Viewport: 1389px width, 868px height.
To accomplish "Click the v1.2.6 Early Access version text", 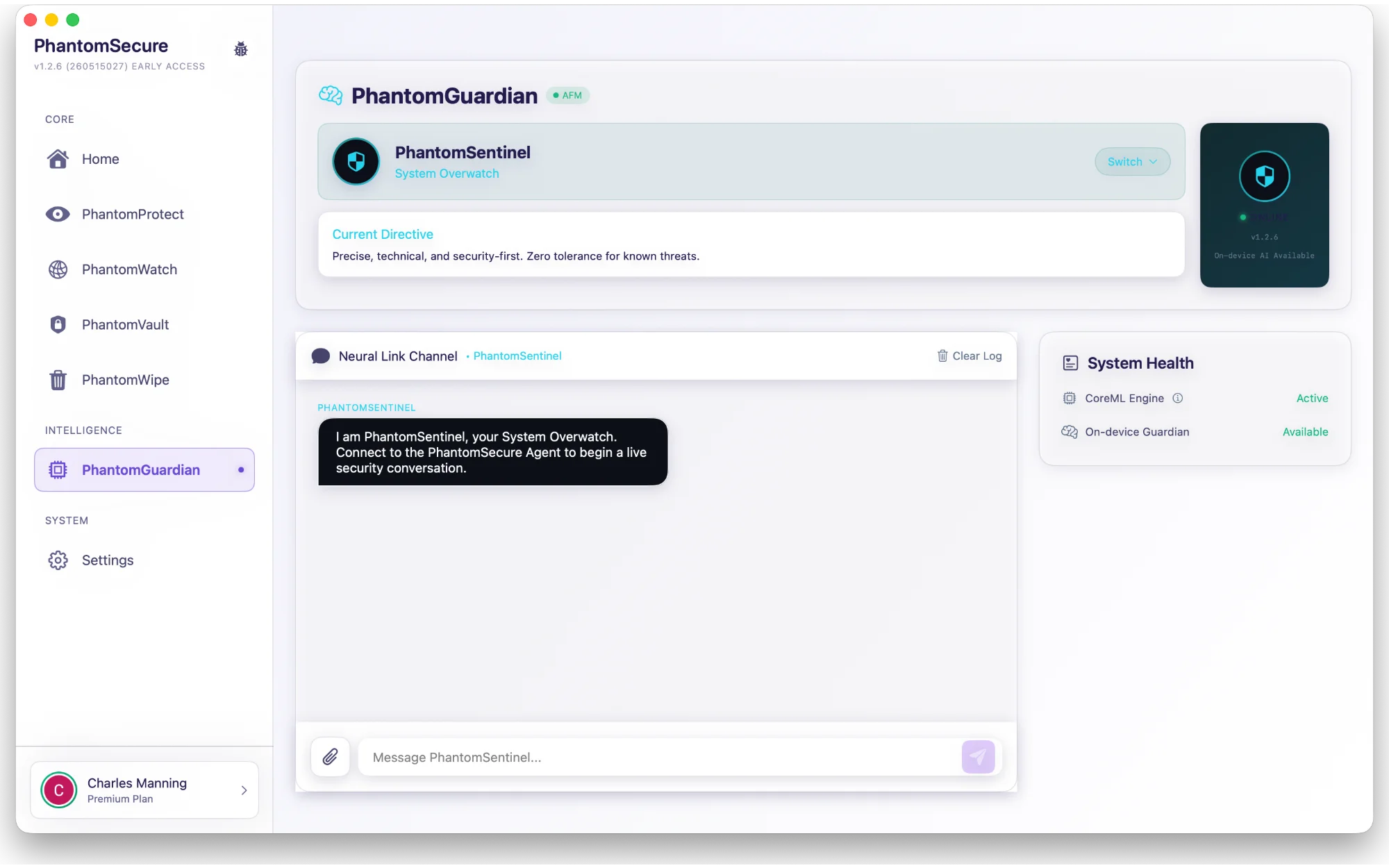I will [119, 67].
